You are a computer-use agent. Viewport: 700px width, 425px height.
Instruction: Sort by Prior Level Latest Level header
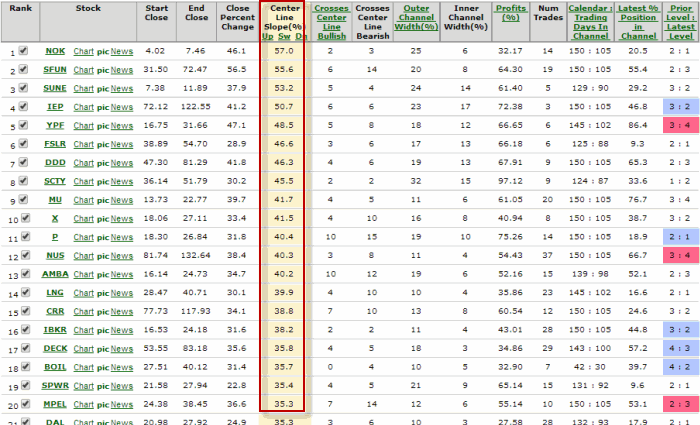point(680,22)
